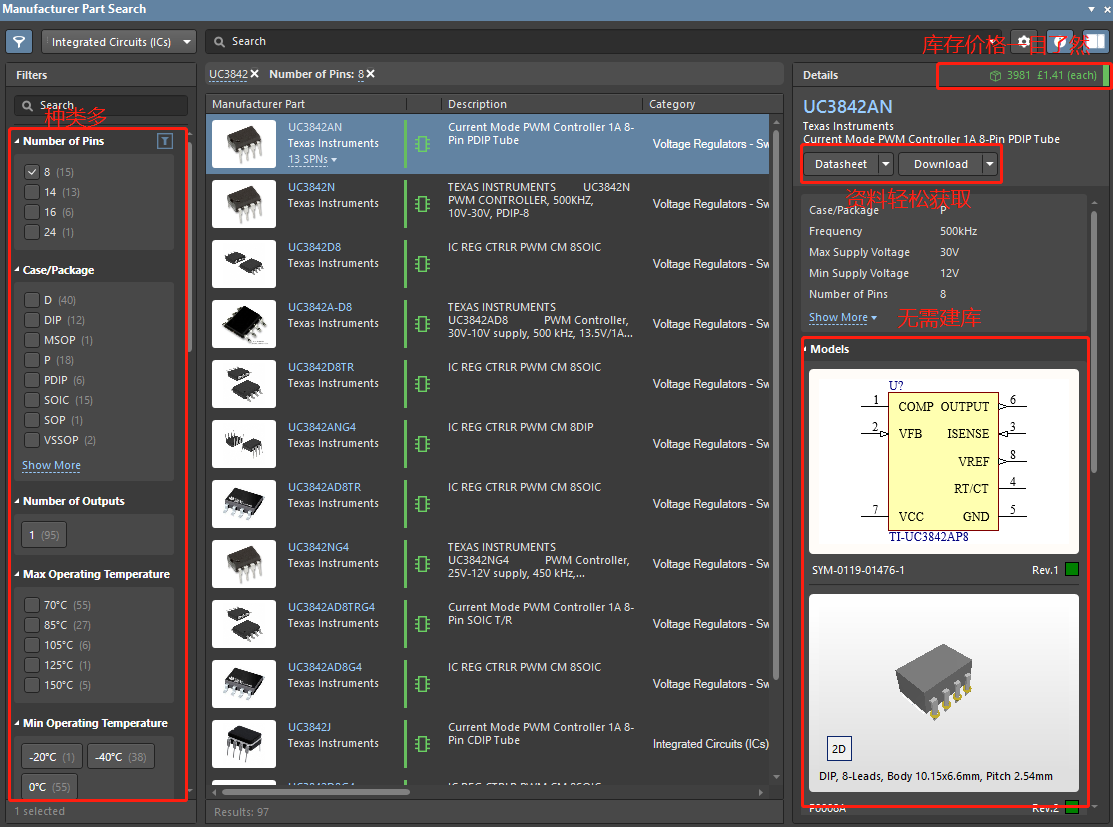Check the 14 pins checkbox
1113x827 pixels.
(x=31, y=192)
